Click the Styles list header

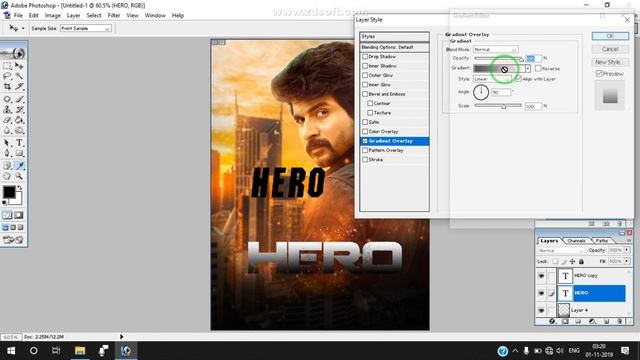tap(394, 36)
